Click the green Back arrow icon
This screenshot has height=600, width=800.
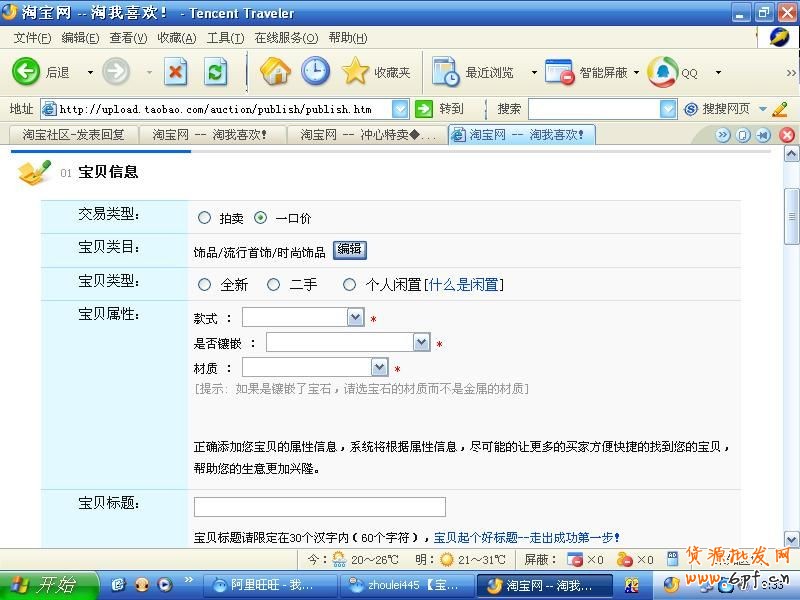click(26, 72)
